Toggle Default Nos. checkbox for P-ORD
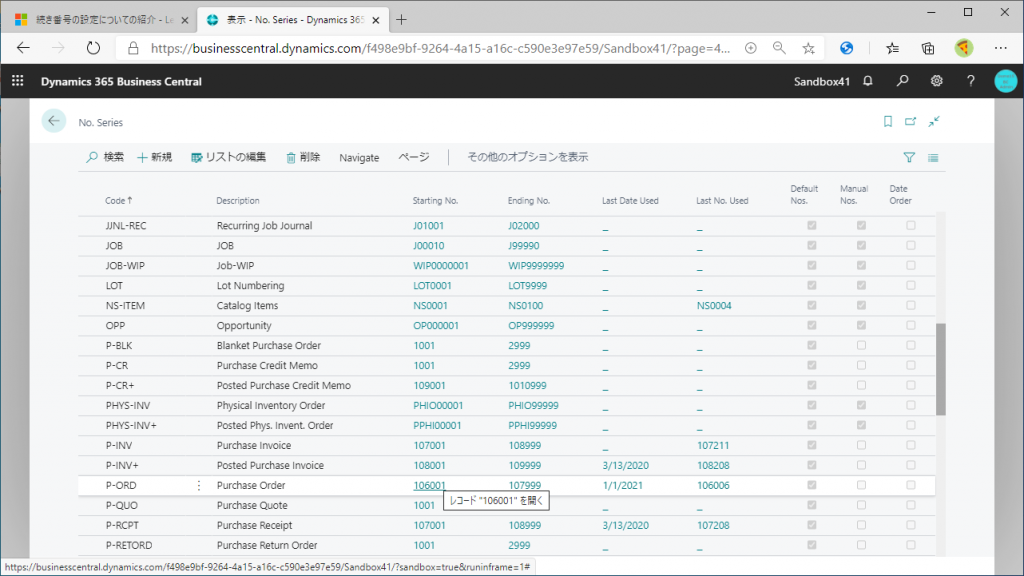The height and width of the screenshot is (576, 1024). 812,485
